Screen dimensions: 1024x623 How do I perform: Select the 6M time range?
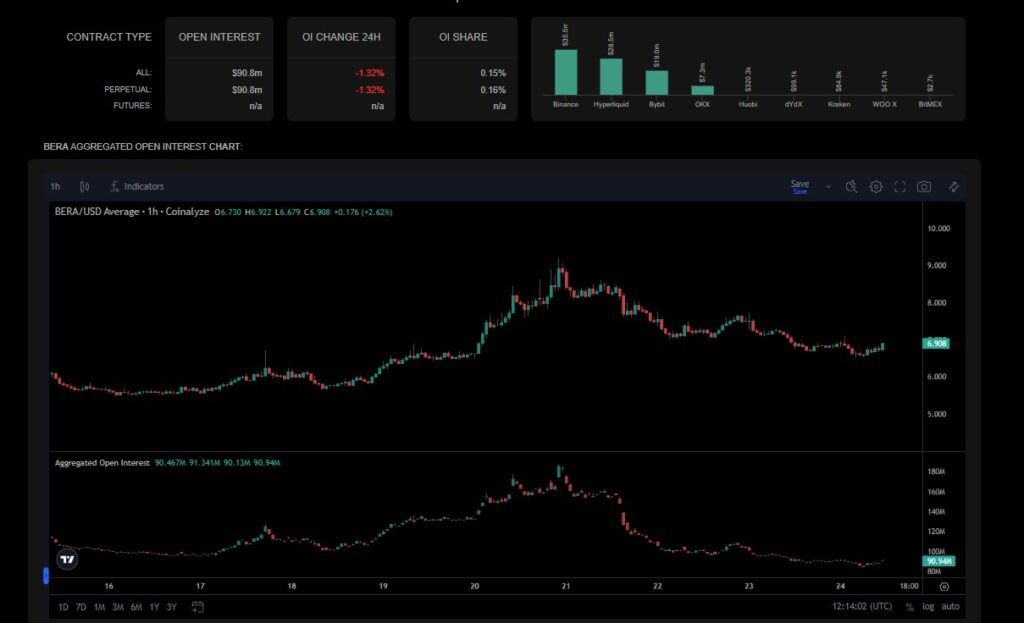tap(136, 607)
